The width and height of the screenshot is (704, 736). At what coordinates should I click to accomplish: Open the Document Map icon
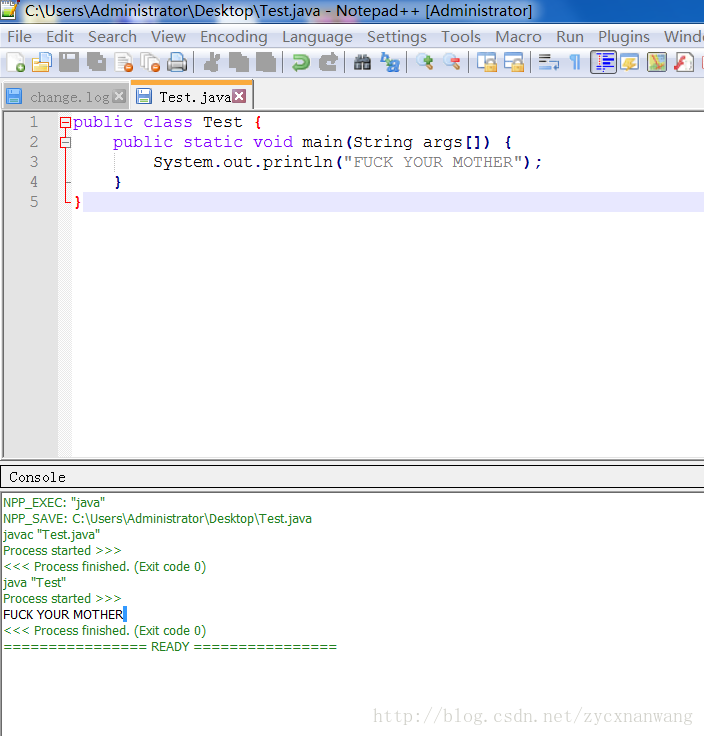(657, 62)
